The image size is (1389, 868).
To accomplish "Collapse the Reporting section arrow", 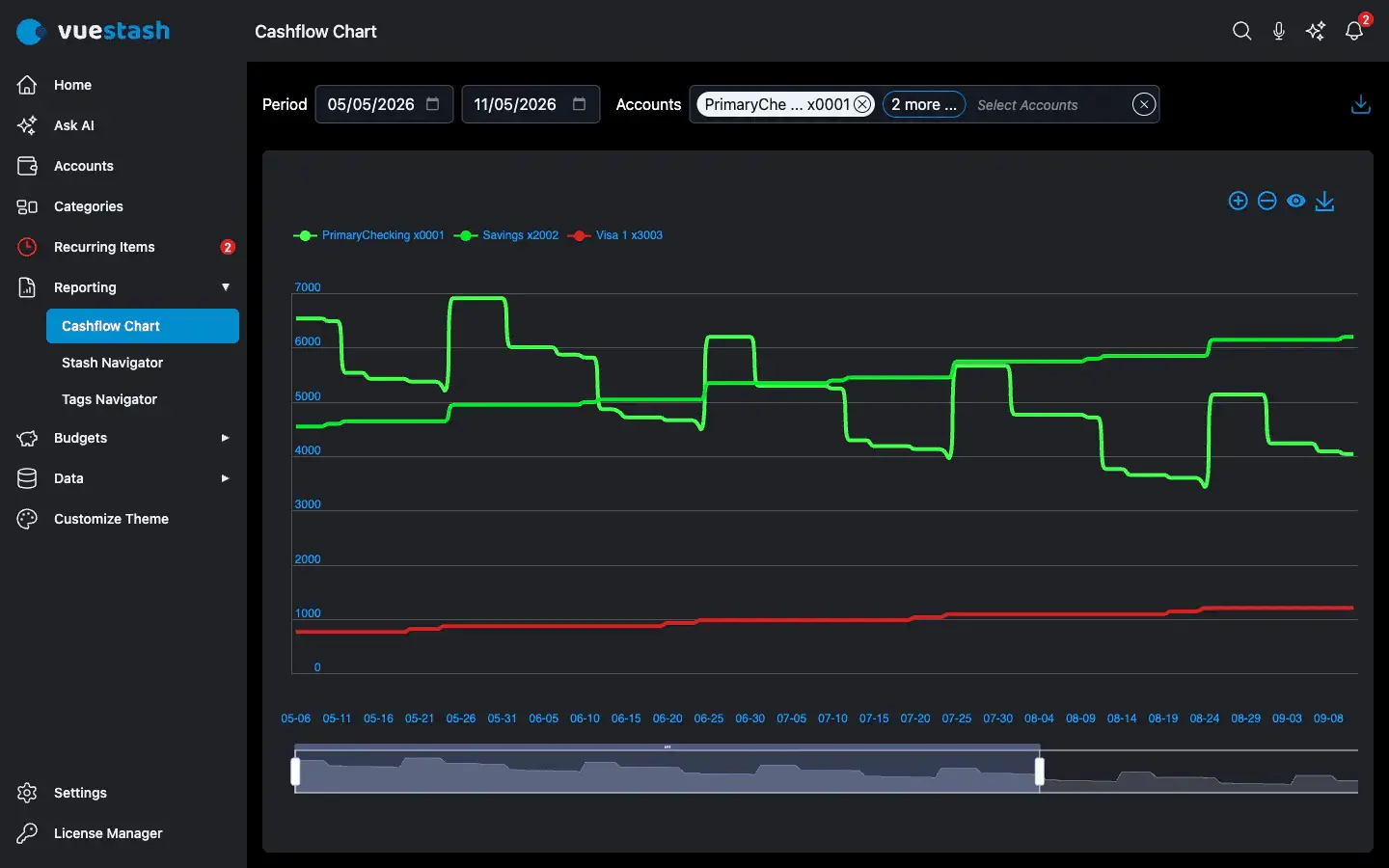I will click(225, 287).
